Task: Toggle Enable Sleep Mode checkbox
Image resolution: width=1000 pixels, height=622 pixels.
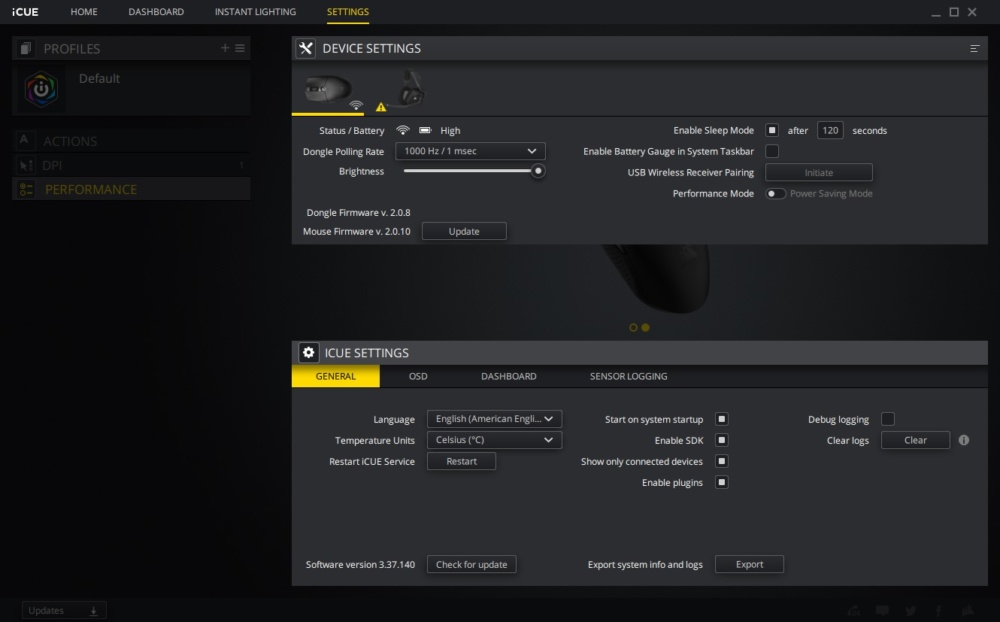Action: [772, 130]
